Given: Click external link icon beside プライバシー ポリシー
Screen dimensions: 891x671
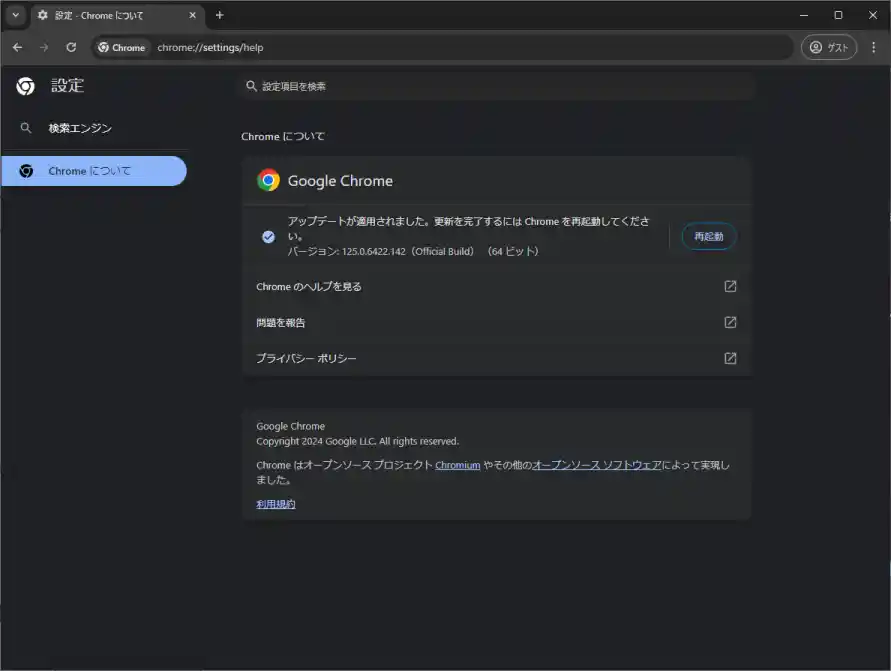Looking at the screenshot, I should coord(730,358).
